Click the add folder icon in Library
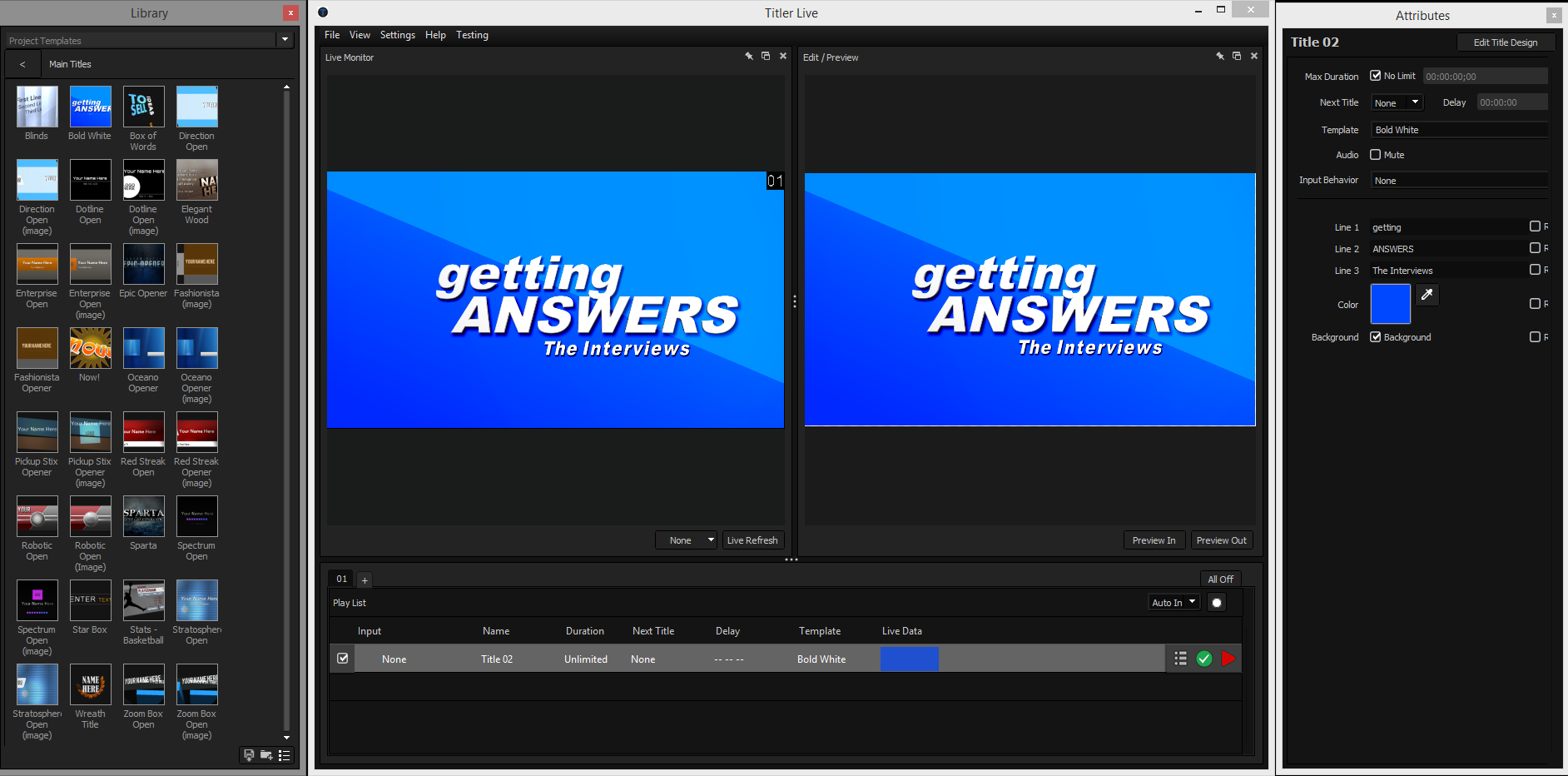The image size is (1568, 776). pos(266,755)
